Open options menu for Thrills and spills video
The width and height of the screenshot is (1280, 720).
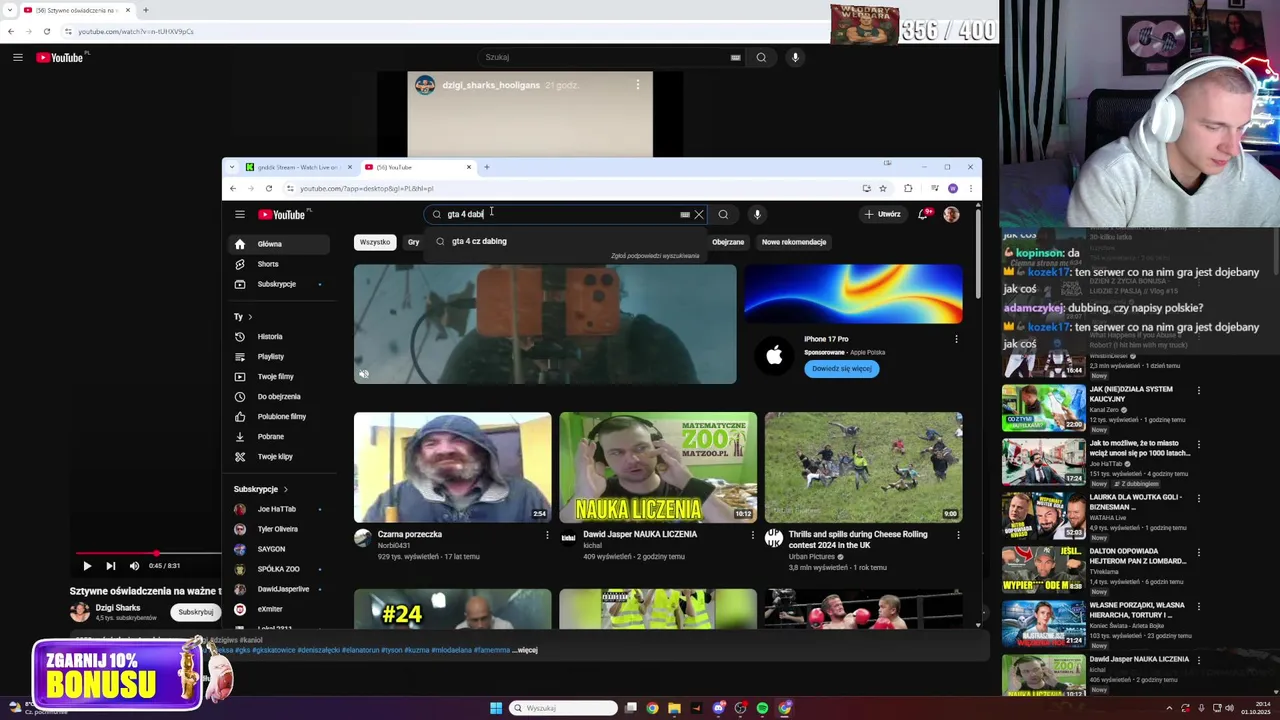tap(958, 535)
